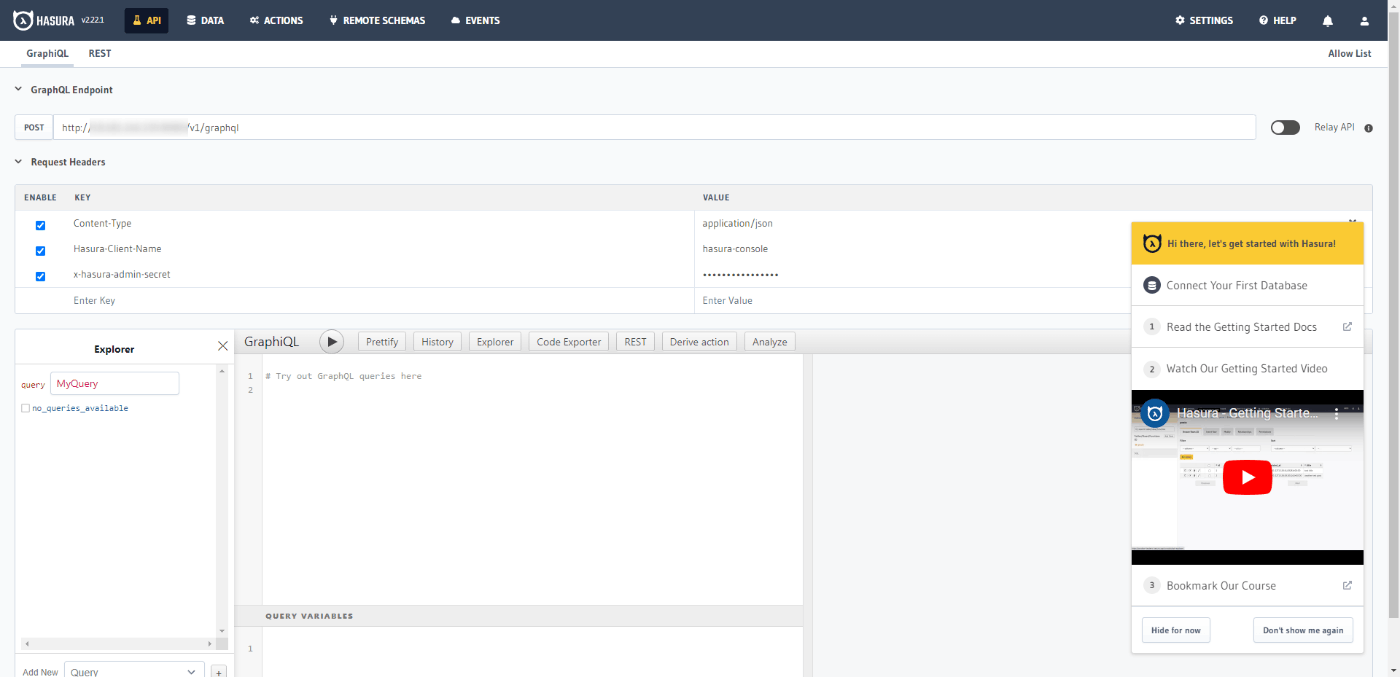Click the Derive action button

point(699,342)
